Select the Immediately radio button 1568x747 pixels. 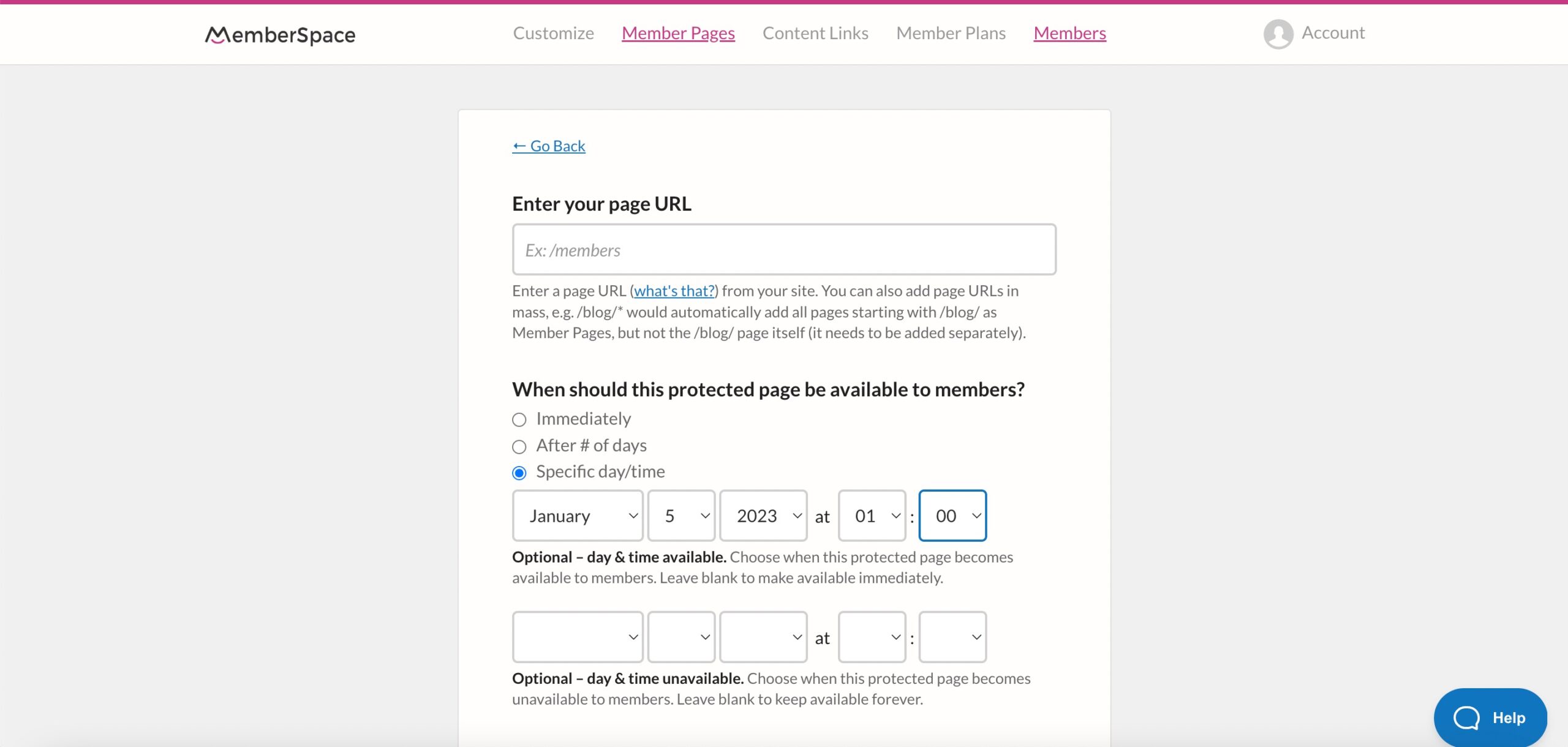coord(519,419)
